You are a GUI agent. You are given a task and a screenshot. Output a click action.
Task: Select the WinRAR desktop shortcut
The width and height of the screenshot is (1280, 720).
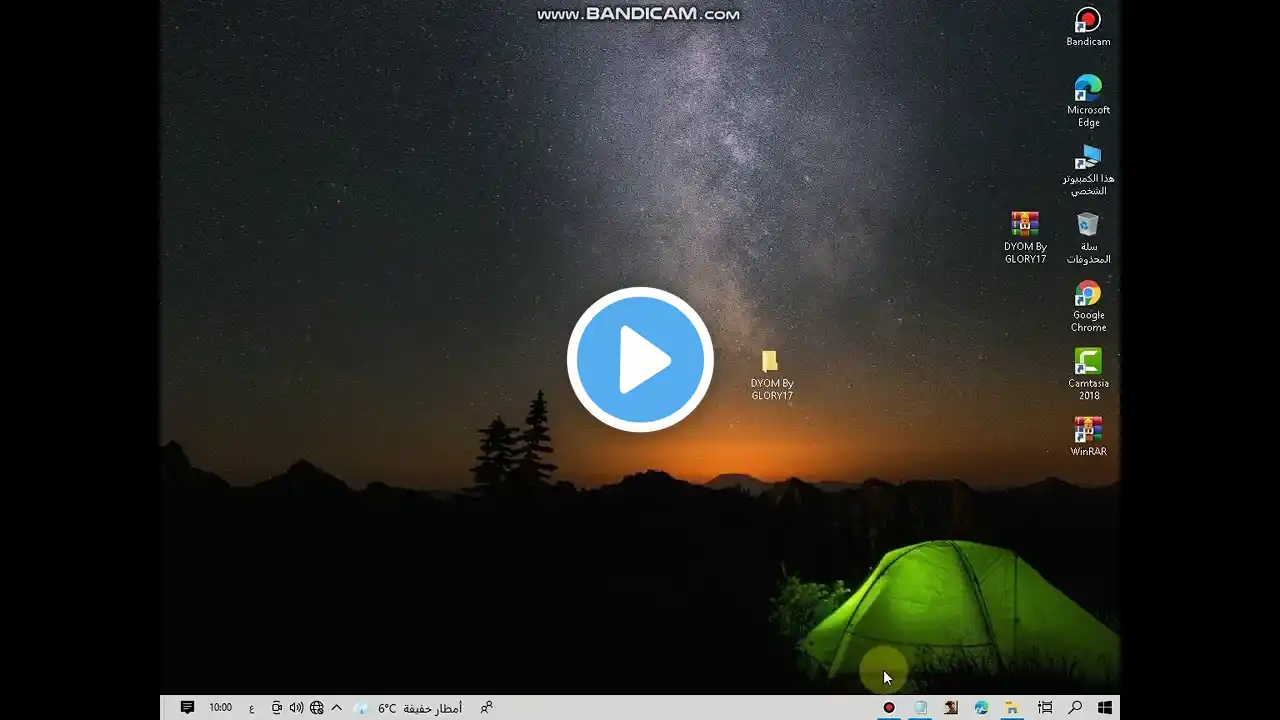1088,436
